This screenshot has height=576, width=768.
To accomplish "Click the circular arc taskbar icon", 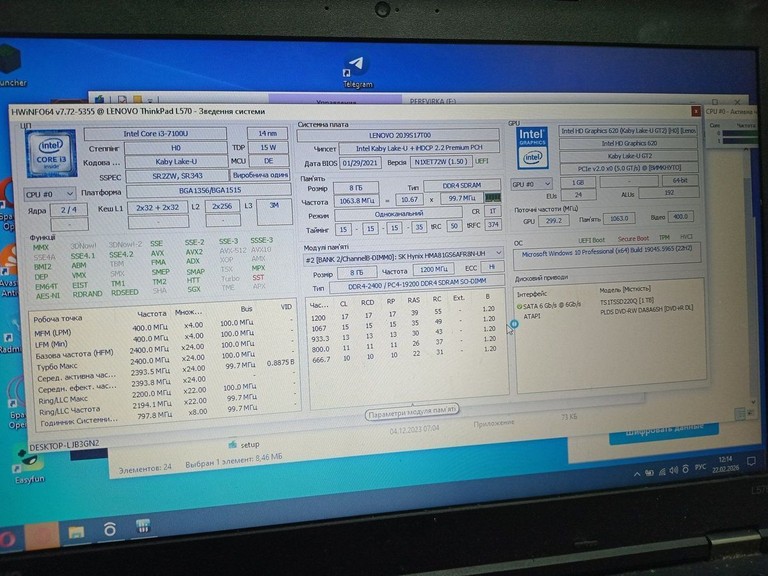I will coord(110,529).
